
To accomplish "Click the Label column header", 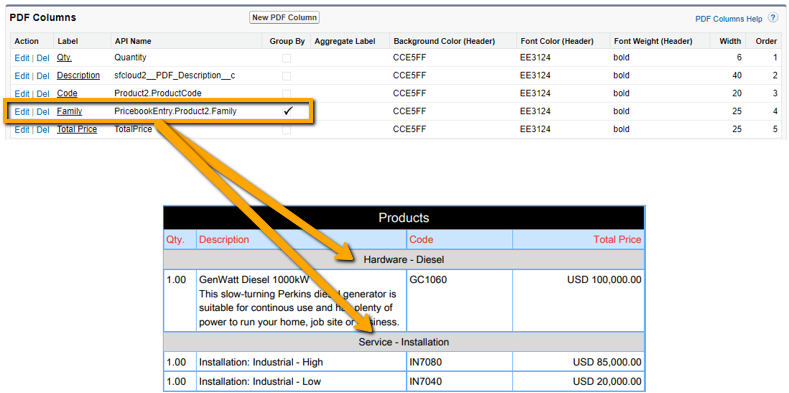I will (68, 41).
